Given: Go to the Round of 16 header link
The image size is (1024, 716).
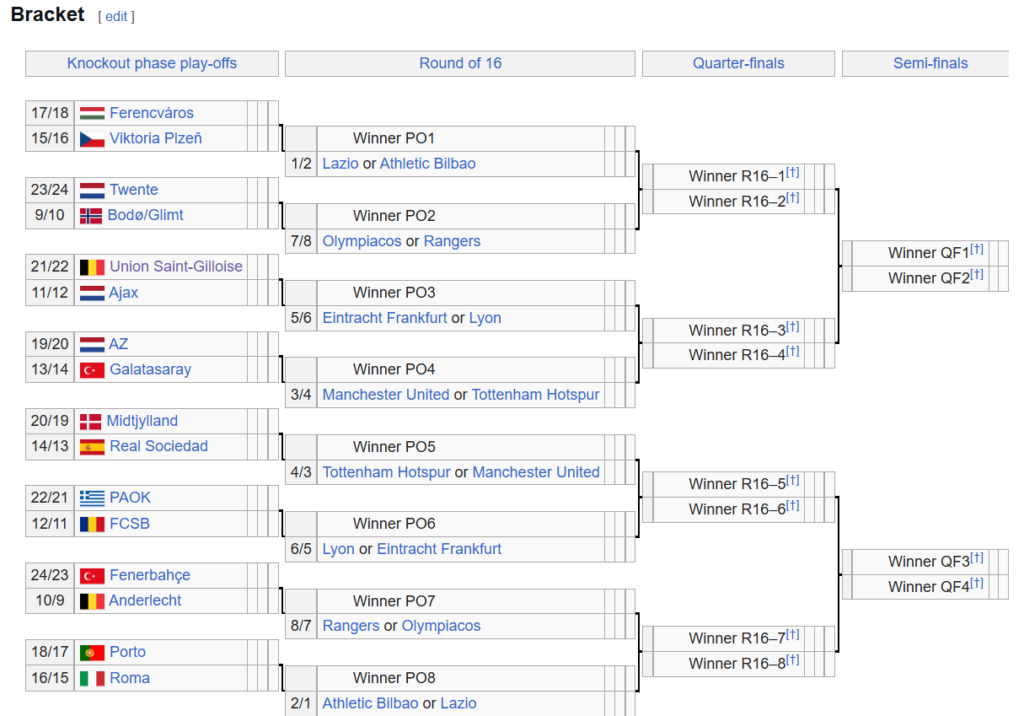Looking at the screenshot, I should (x=460, y=63).
